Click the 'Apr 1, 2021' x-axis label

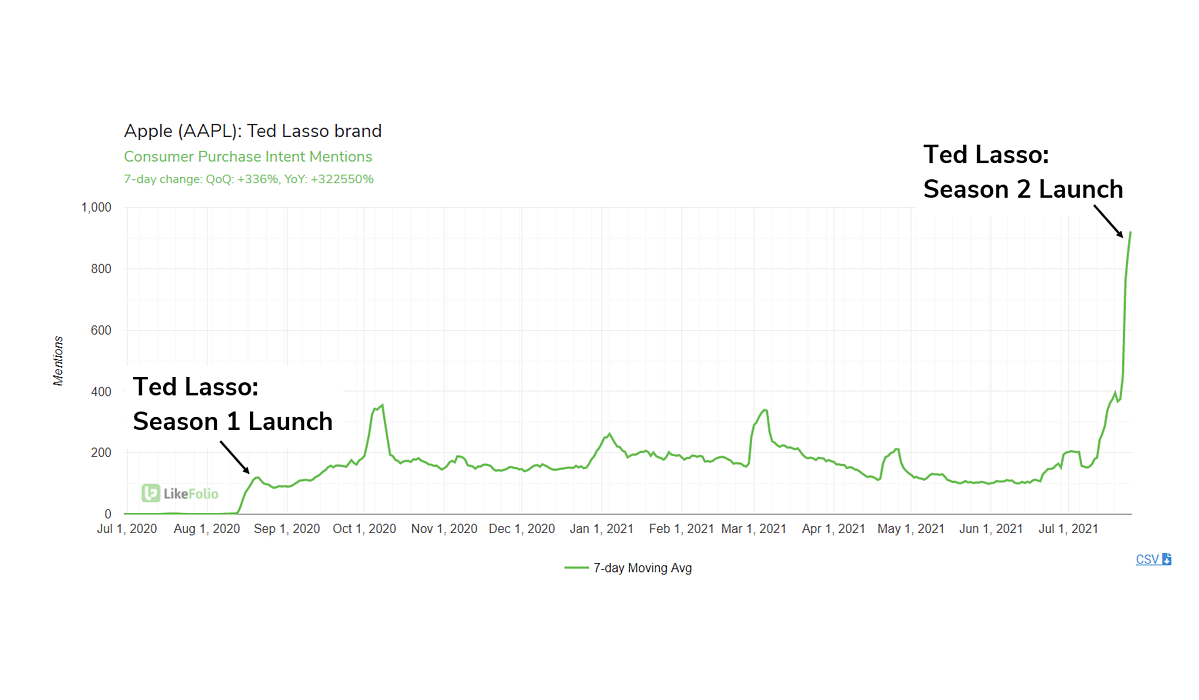(833, 529)
